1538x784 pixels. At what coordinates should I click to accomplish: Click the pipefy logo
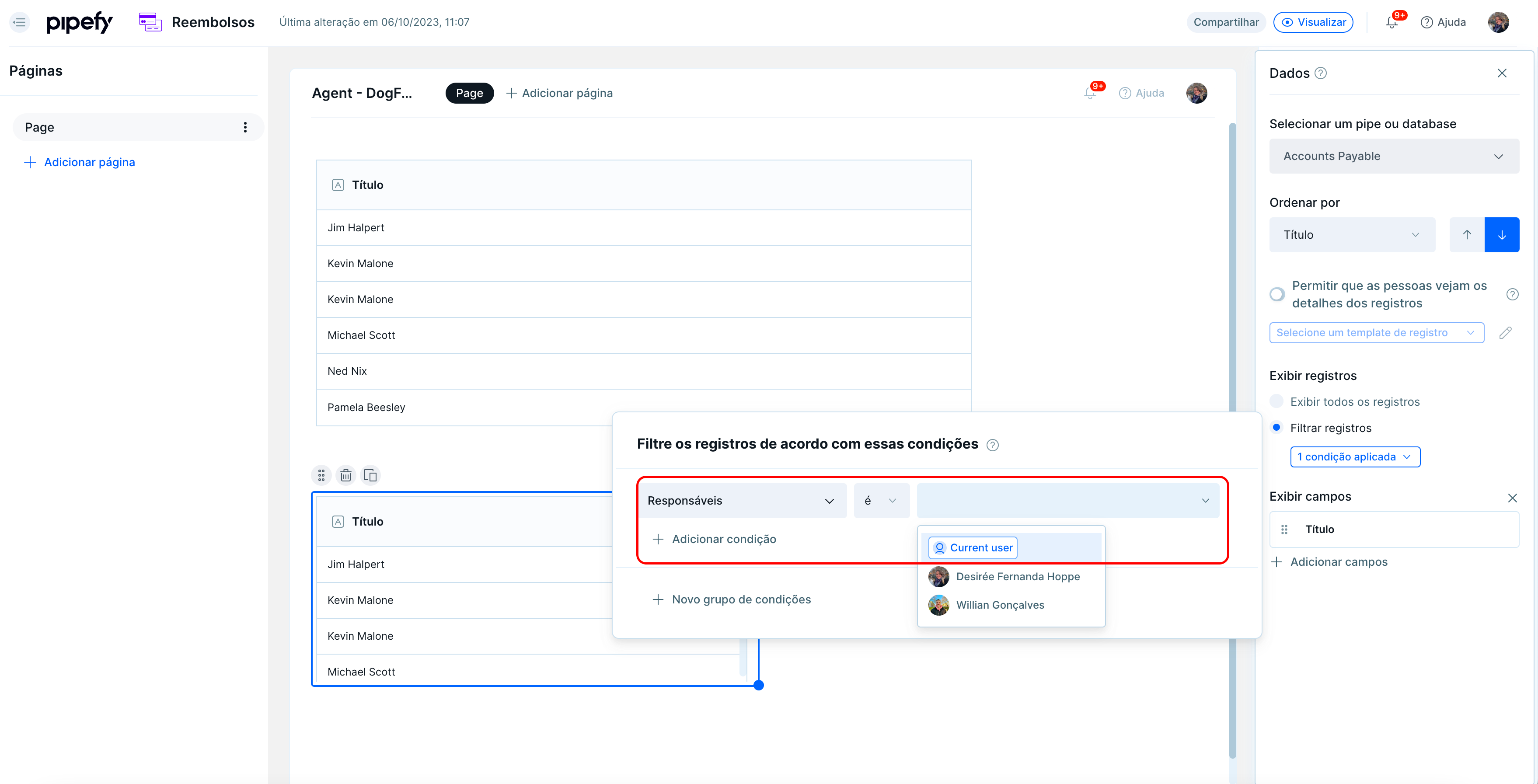click(80, 22)
